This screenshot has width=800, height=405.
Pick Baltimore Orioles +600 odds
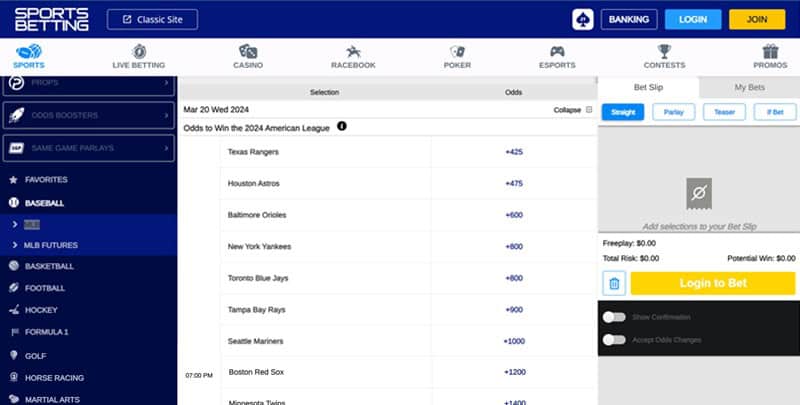(x=514, y=215)
